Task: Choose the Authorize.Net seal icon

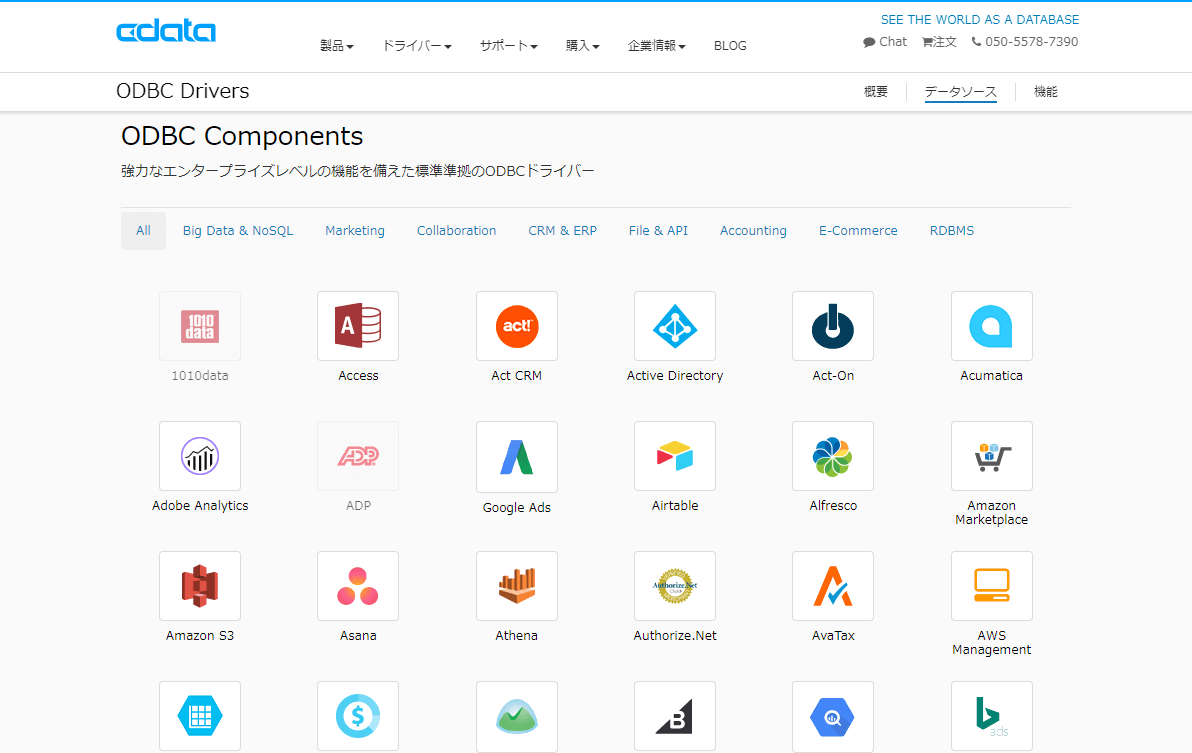Action: click(x=675, y=586)
